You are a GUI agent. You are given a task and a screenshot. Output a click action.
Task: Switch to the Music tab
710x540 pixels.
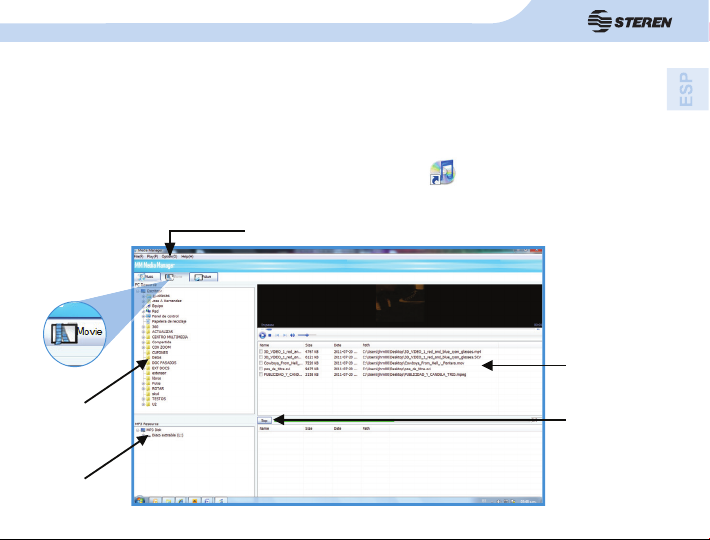point(148,277)
